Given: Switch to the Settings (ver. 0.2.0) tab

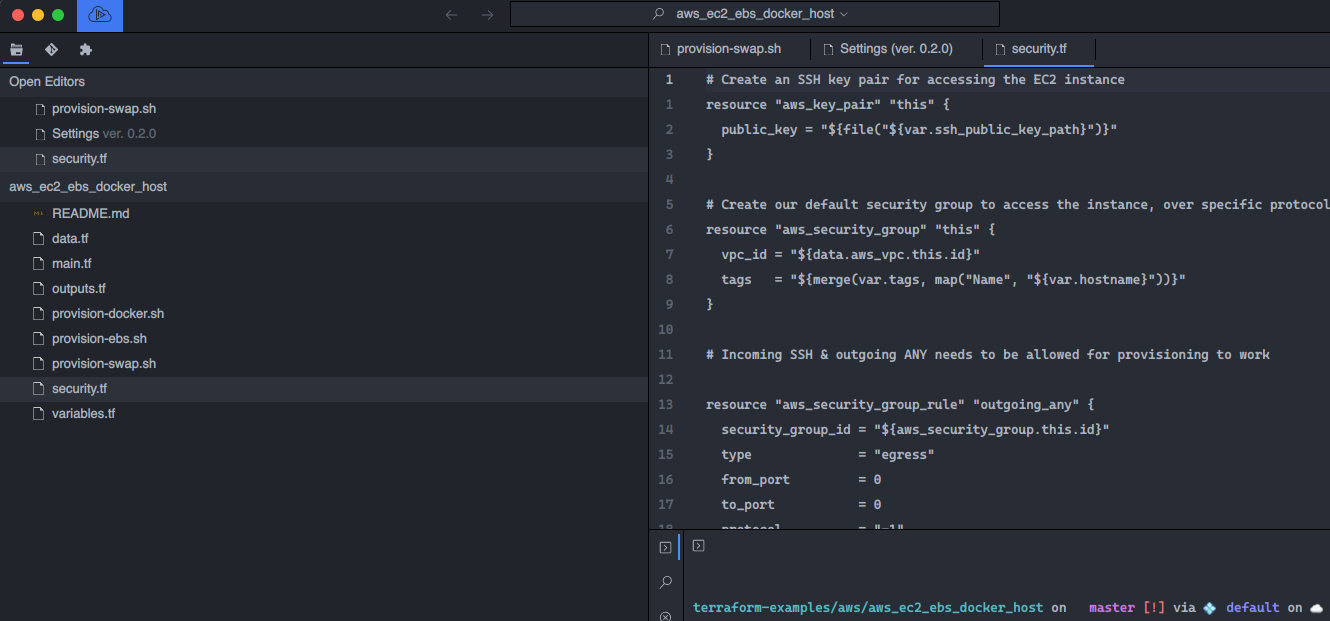Looking at the screenshot, I should pos(895,49).
